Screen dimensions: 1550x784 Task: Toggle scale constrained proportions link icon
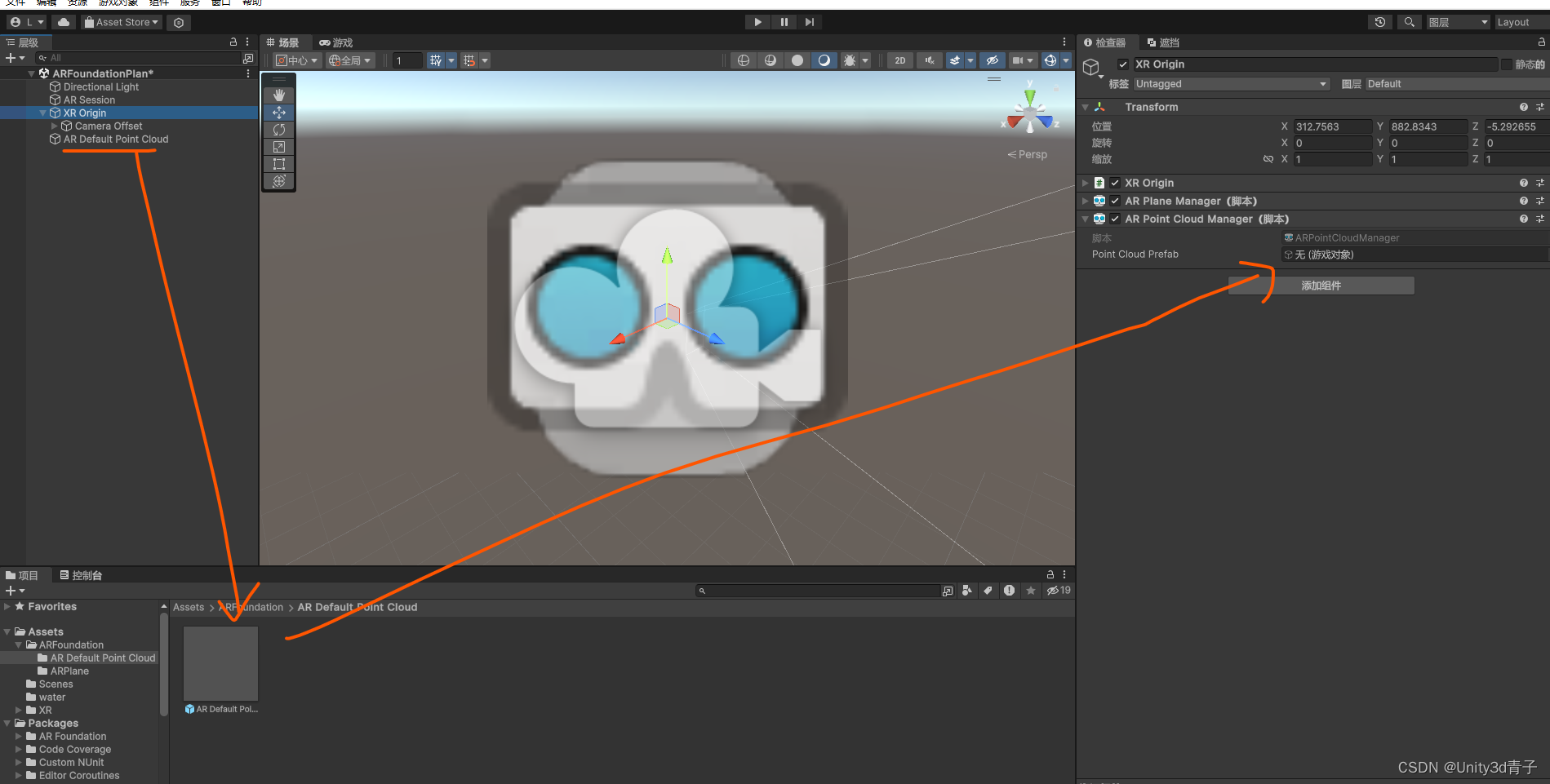(1268, 159)
